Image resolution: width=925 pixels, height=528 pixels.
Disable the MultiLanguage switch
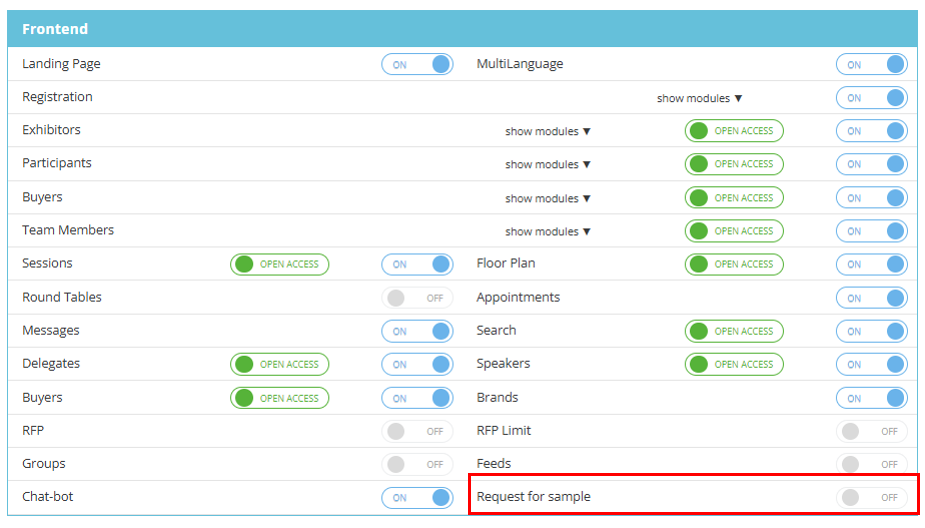click(x=871, y=64)
